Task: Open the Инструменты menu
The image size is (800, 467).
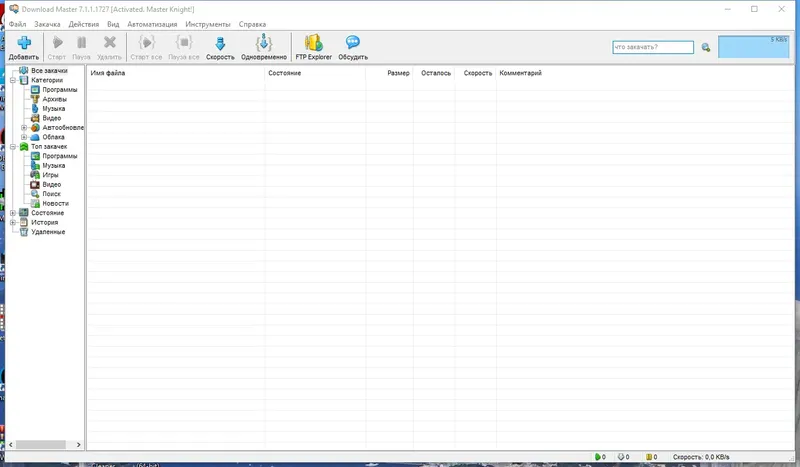Action: click(x=208, y=24)
